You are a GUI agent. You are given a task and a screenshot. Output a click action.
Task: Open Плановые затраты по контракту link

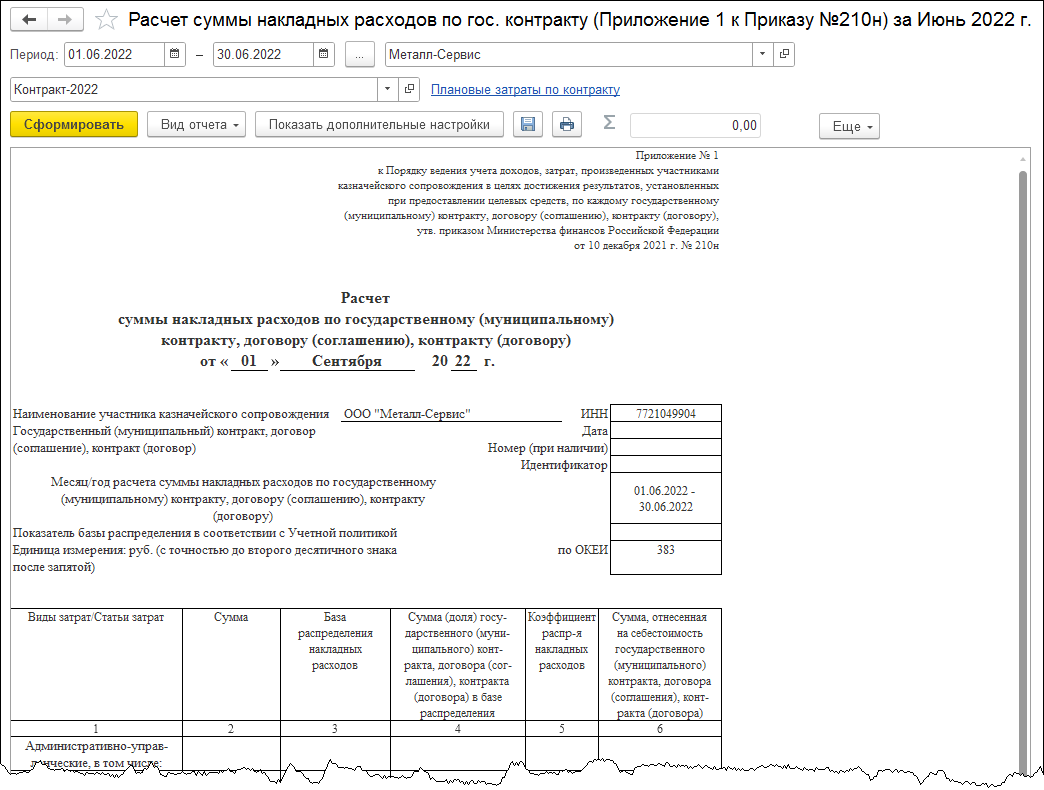pos(525,90)
